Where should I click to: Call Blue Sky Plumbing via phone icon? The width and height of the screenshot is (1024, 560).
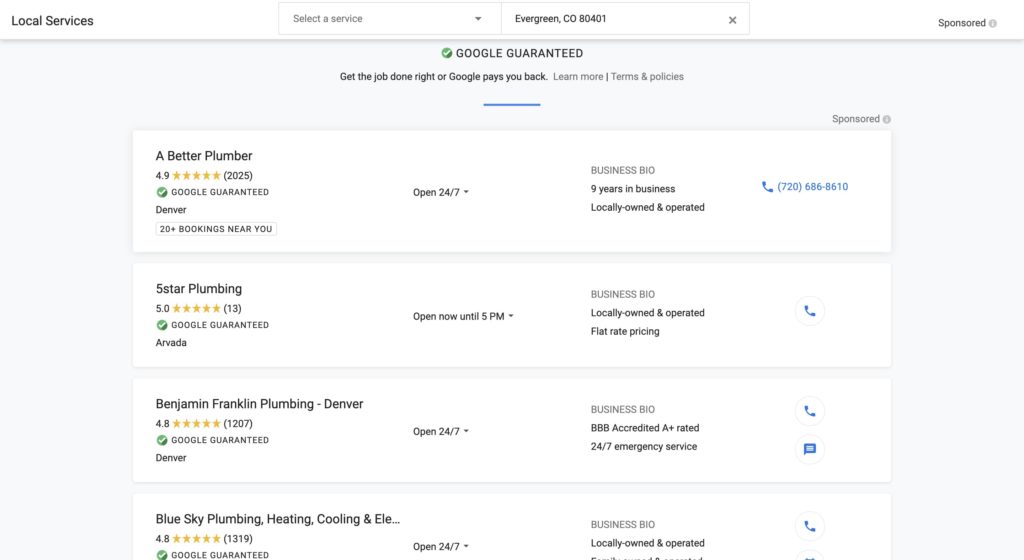click(809, 526)
